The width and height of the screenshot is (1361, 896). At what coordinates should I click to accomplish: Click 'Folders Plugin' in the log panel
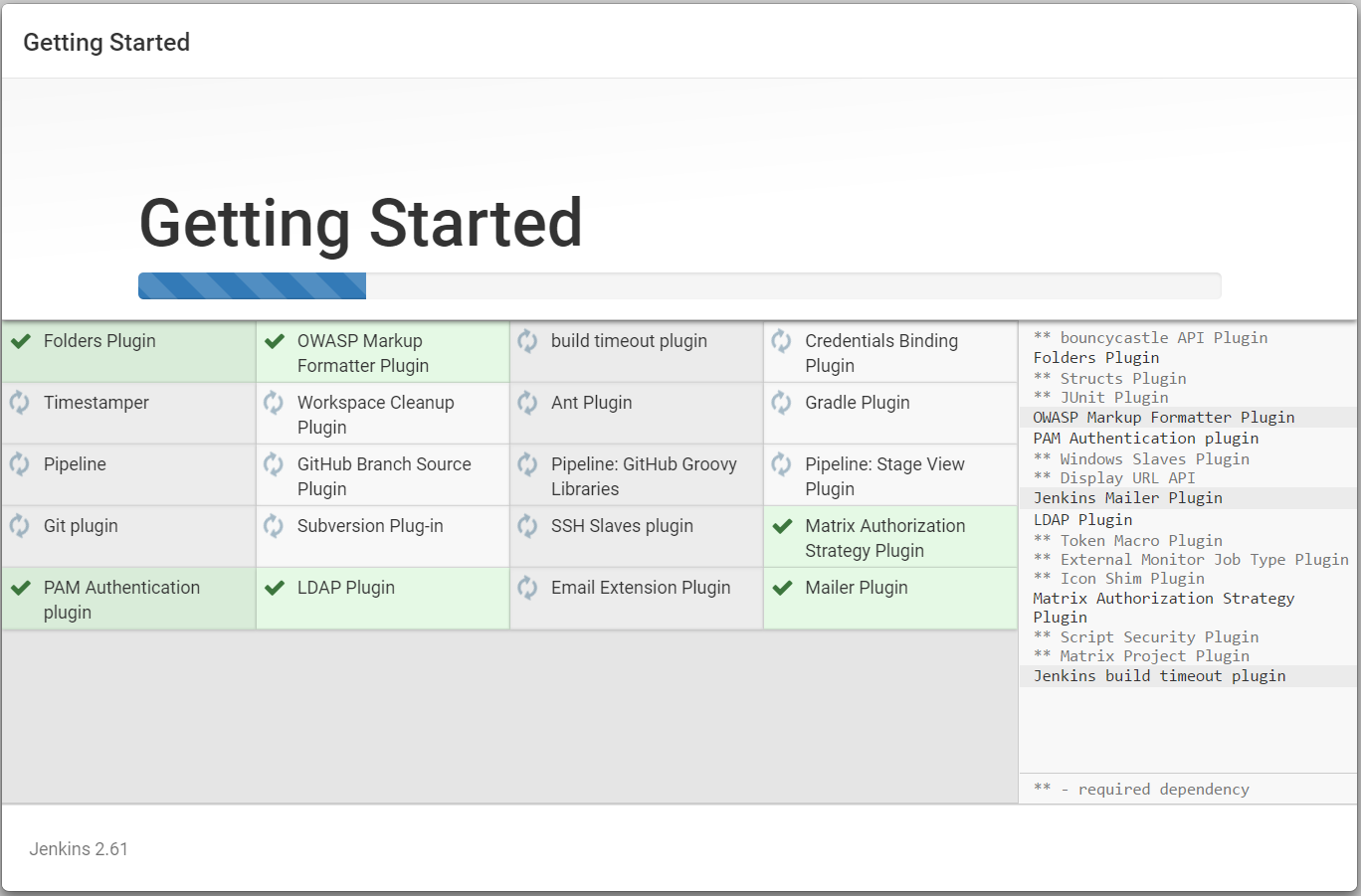click(x=1096, y=358)
